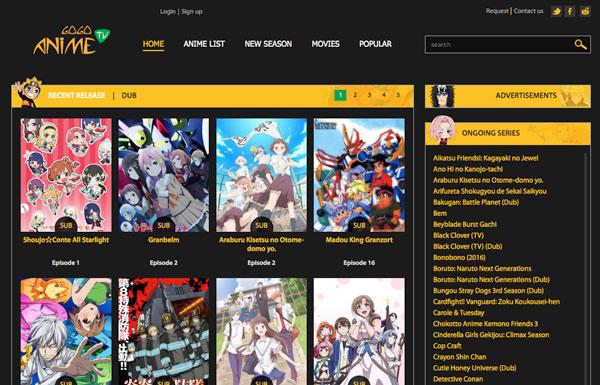Open Arifureta Shokugyou de Sekai Saikyou

point(490,191)
